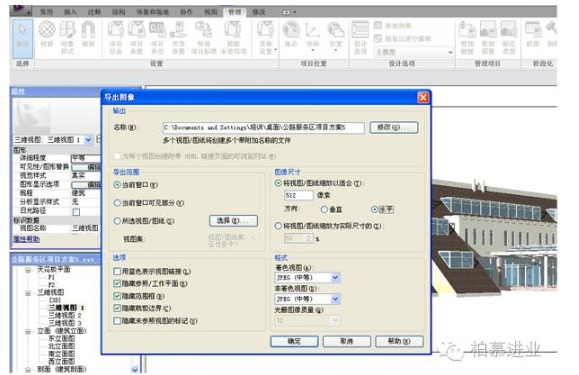Enable 用蓝色表示视图链接 checkbox
Viewport: 579px width, 375px height.
[x=117, y=271]
